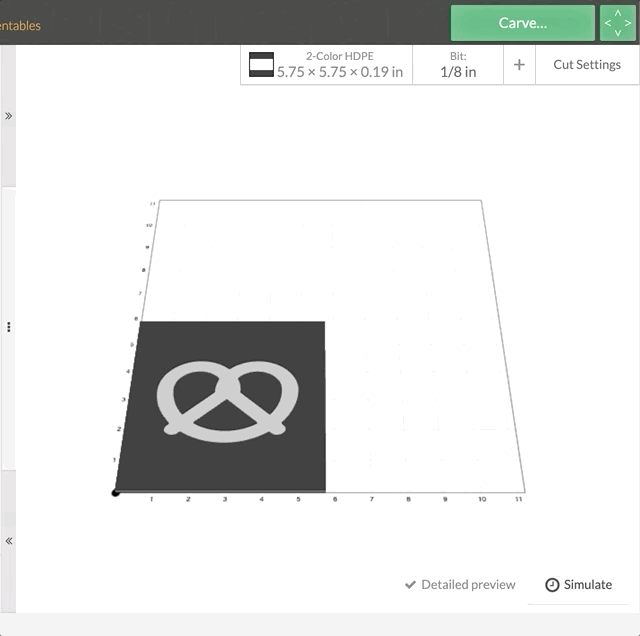Select the pretzel design in the preview
The height and width of the screenshot is (636, 640).
(228, 400)
